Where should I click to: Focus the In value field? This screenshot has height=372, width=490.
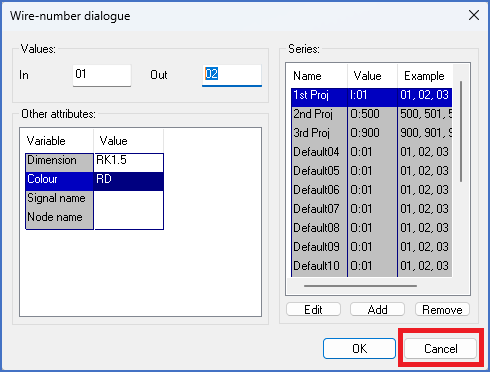tap(102, 75)
